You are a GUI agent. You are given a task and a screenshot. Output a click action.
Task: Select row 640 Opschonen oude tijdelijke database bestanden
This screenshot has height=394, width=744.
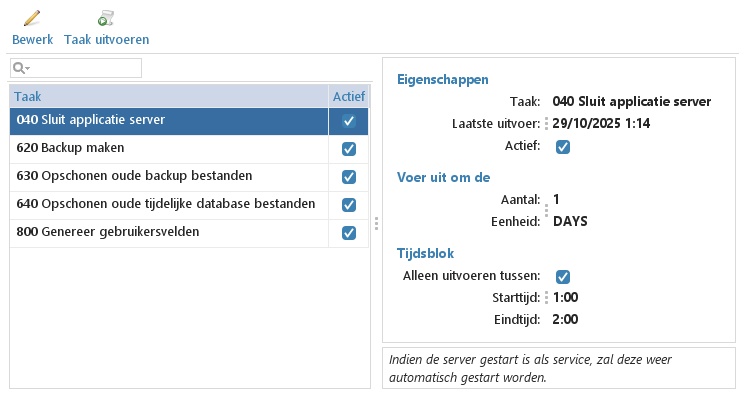click(189, 205)
